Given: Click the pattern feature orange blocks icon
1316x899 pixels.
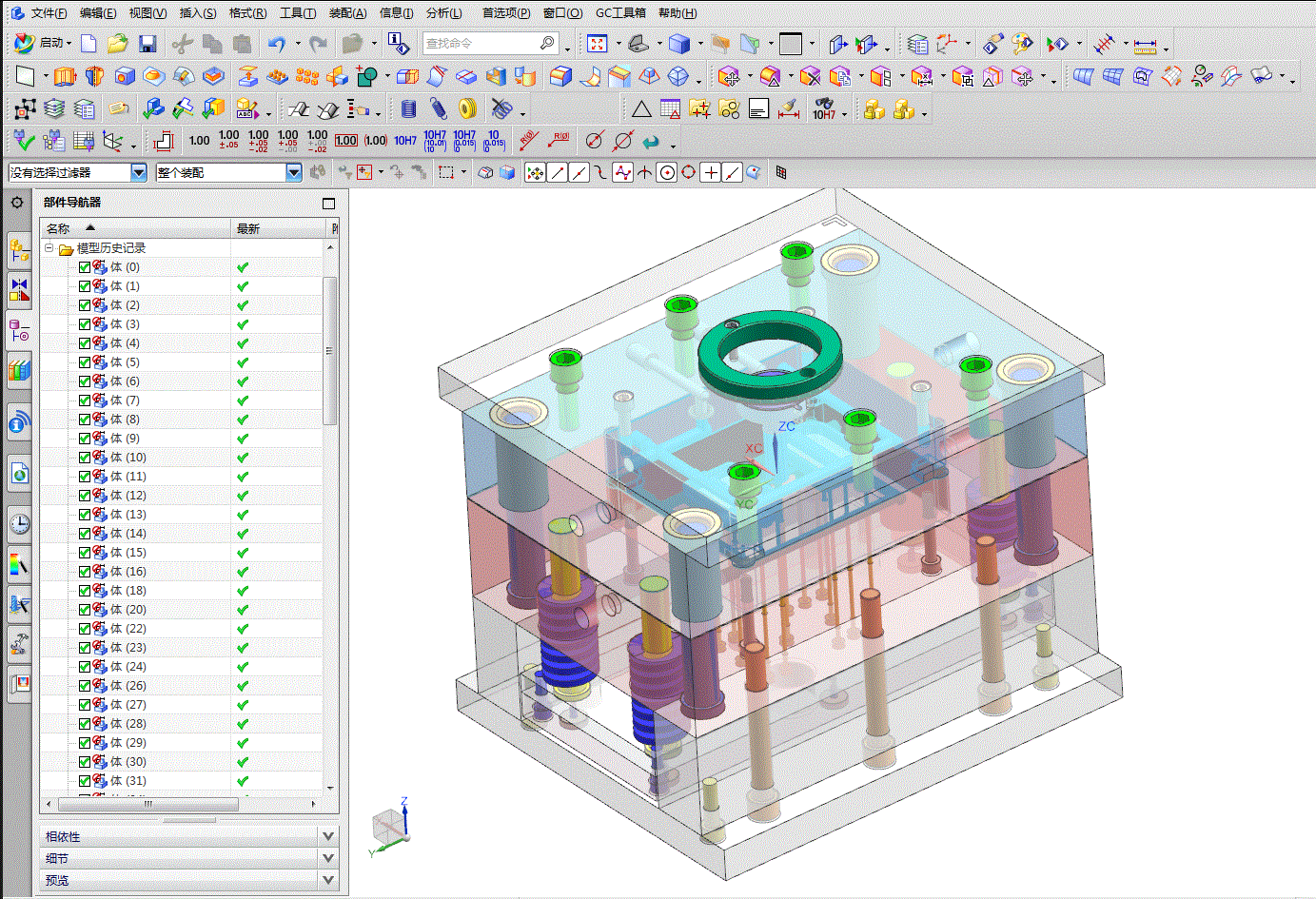Looking at the screenshot, I should (307, 76).
